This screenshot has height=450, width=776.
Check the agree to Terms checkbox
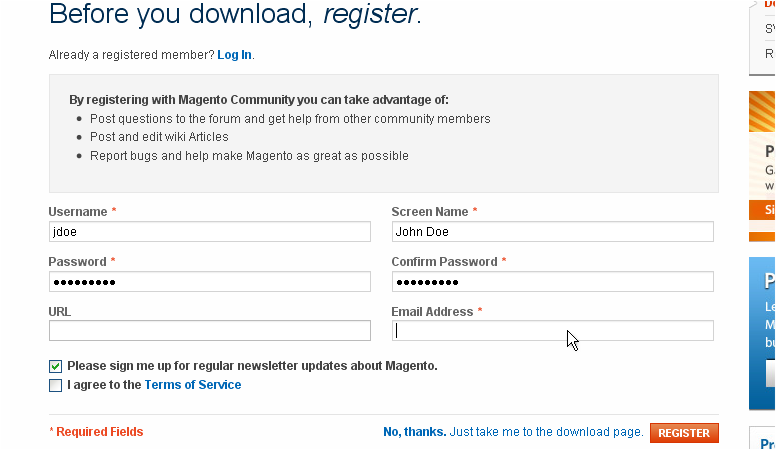[x=56, y=385]
